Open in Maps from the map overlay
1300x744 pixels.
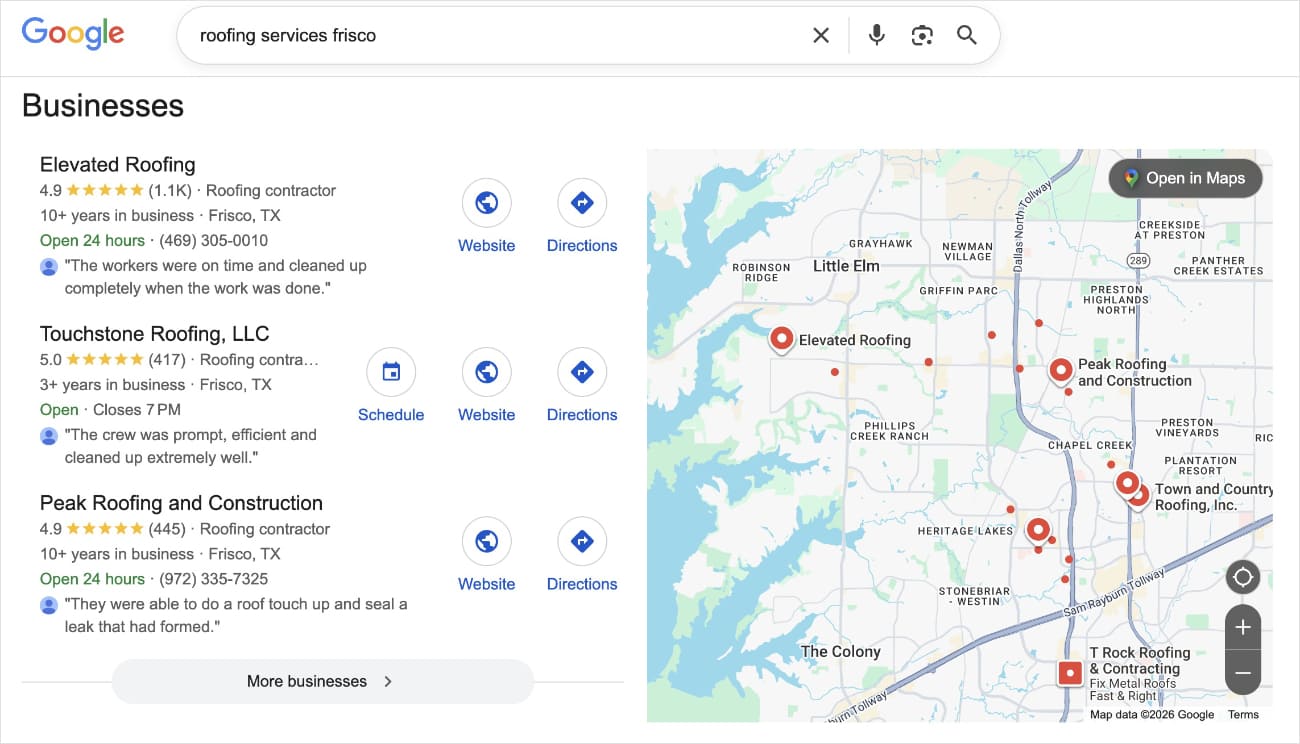click(1185, 178)
